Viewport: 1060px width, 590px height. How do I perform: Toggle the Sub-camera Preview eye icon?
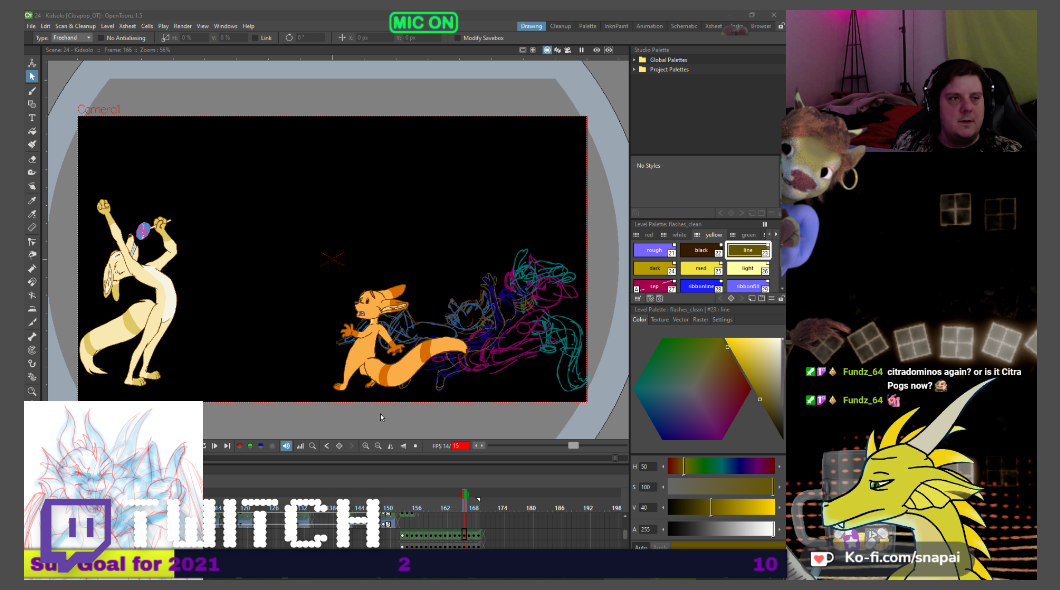(x=608, y=50)
